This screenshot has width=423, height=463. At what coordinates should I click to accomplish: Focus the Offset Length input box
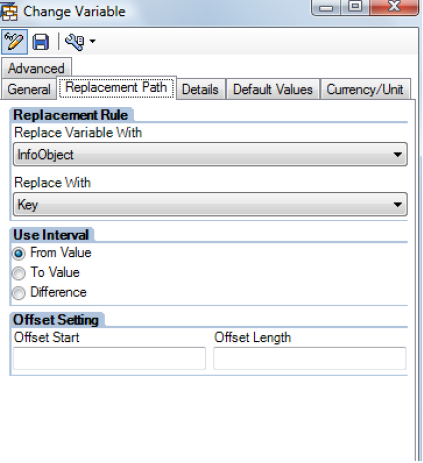click(310, 358)
